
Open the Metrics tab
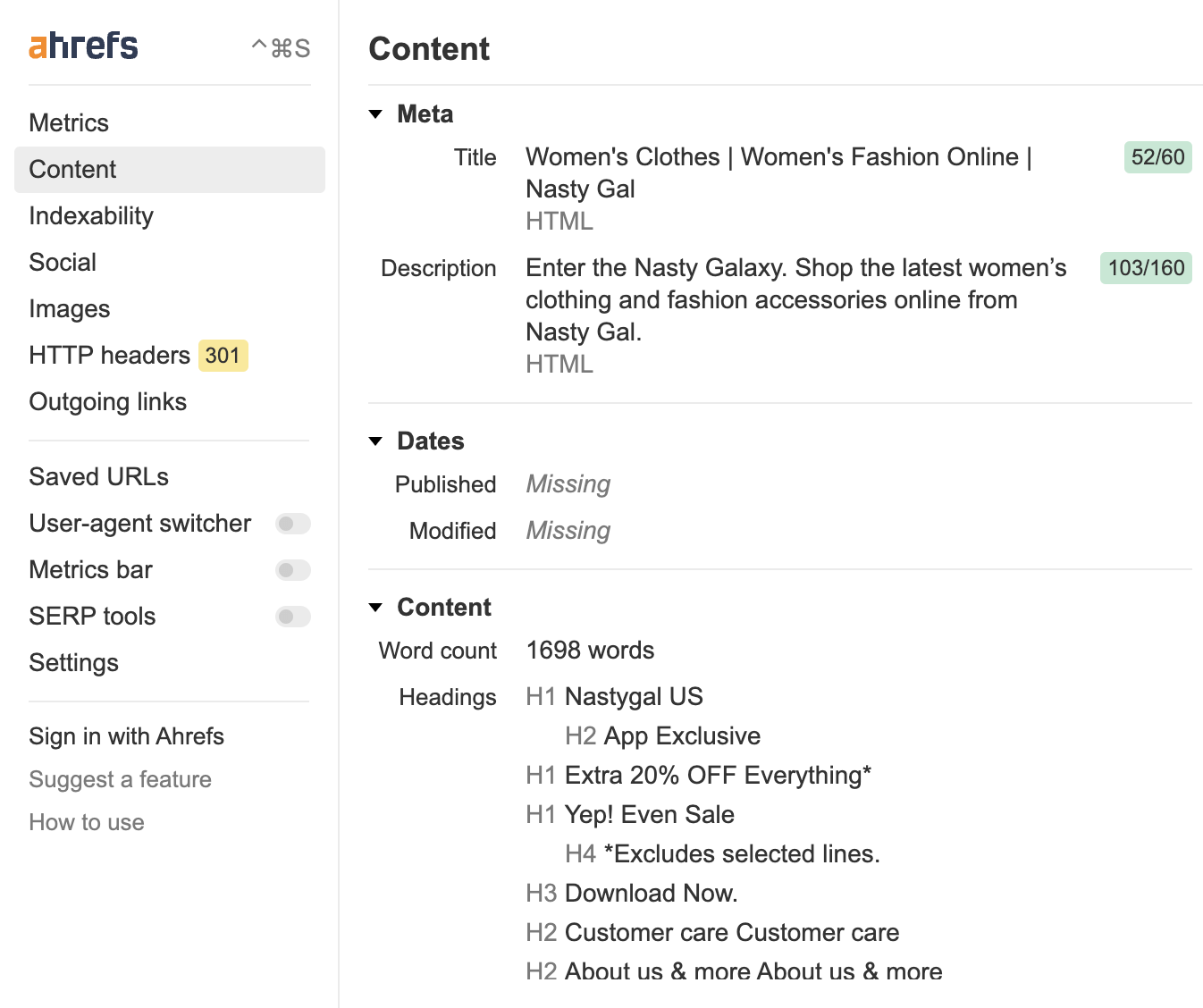[69, 123]
